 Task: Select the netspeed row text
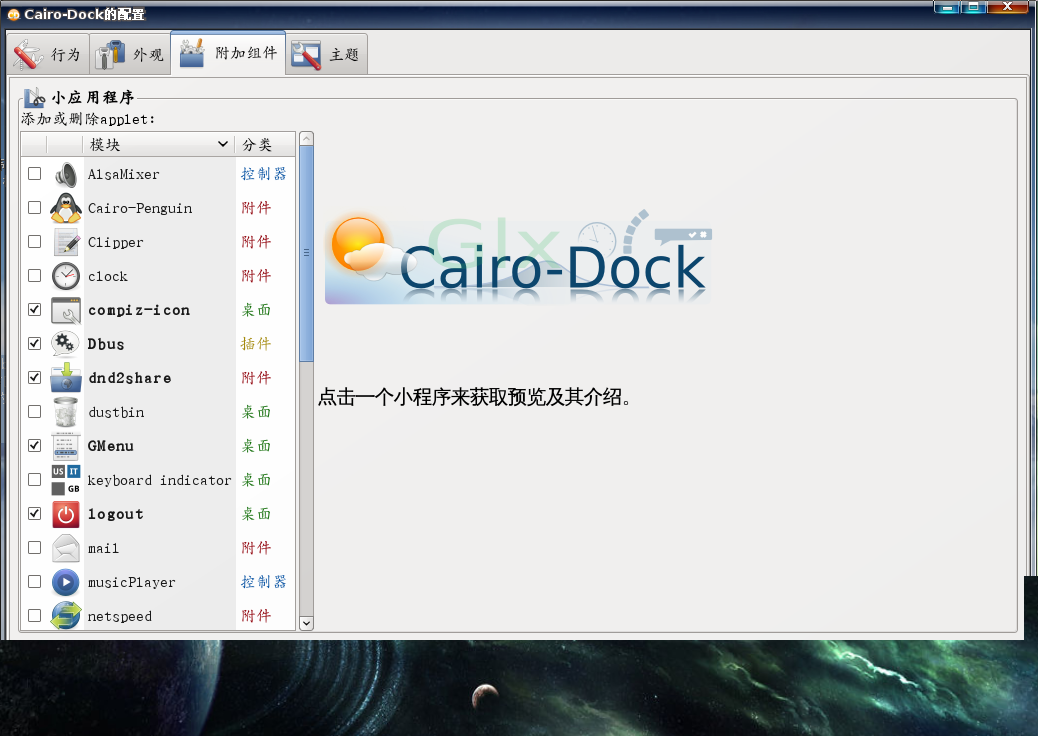coord(120,617)
